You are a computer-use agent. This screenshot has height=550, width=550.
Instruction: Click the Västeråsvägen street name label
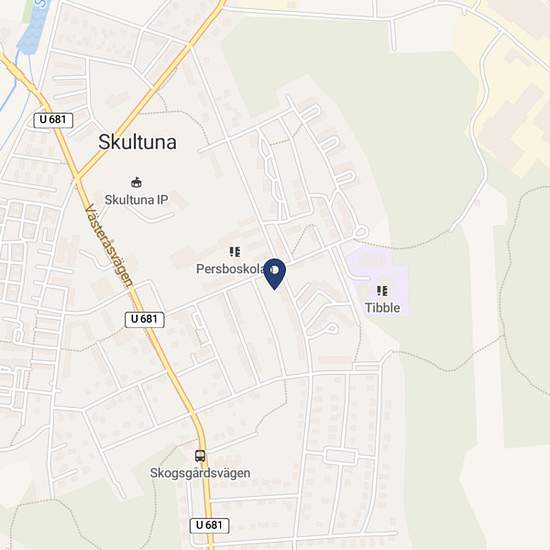(109, 245)
